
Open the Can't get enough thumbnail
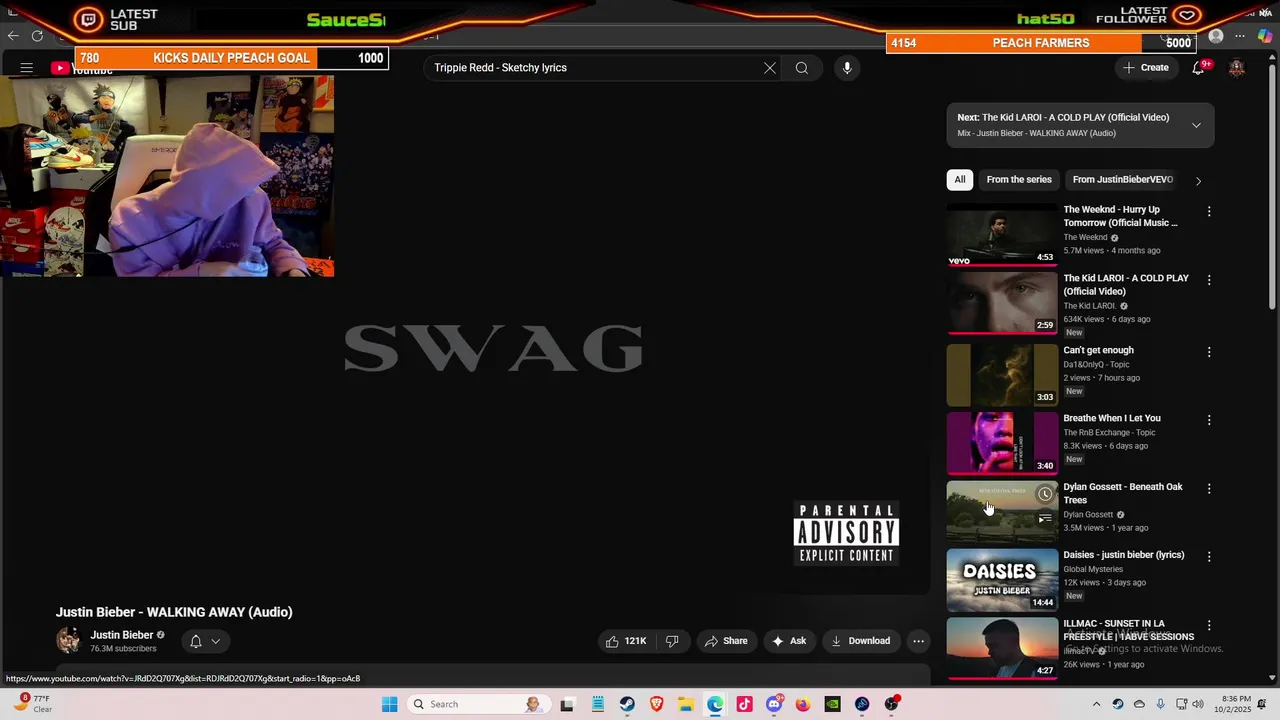[x=1002, y=375]
